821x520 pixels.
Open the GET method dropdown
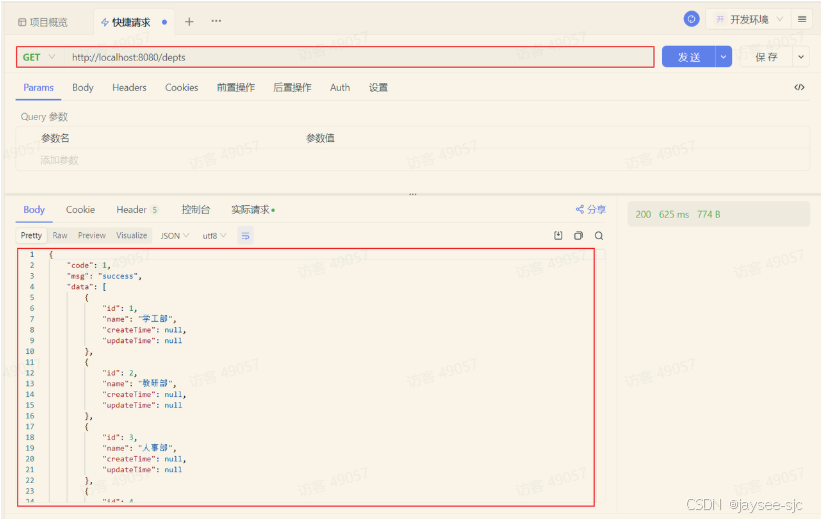tap(39, 57)
